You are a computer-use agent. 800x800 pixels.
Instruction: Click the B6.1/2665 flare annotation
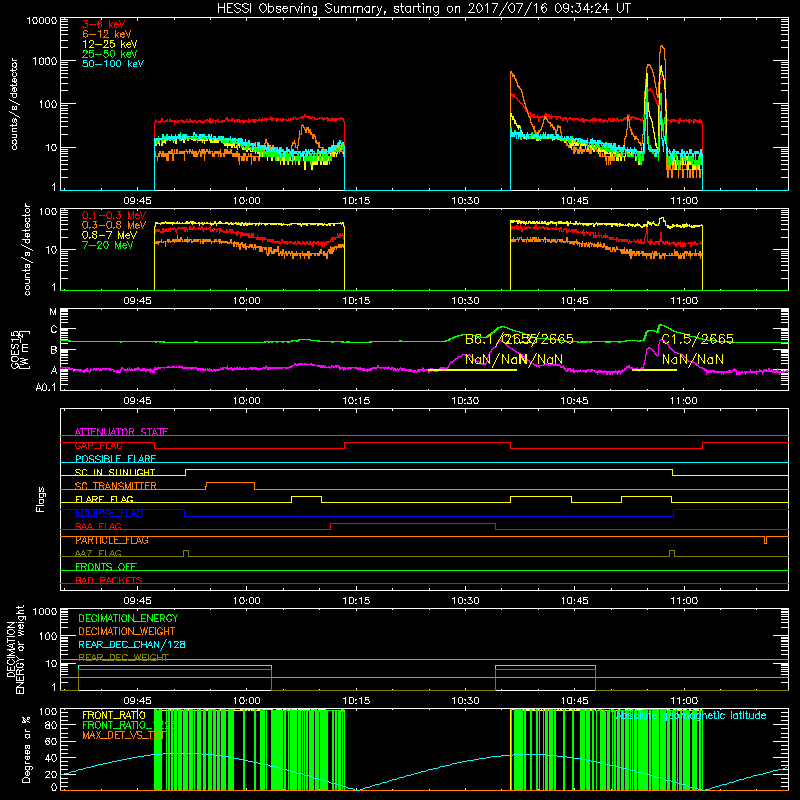point(501,339)
